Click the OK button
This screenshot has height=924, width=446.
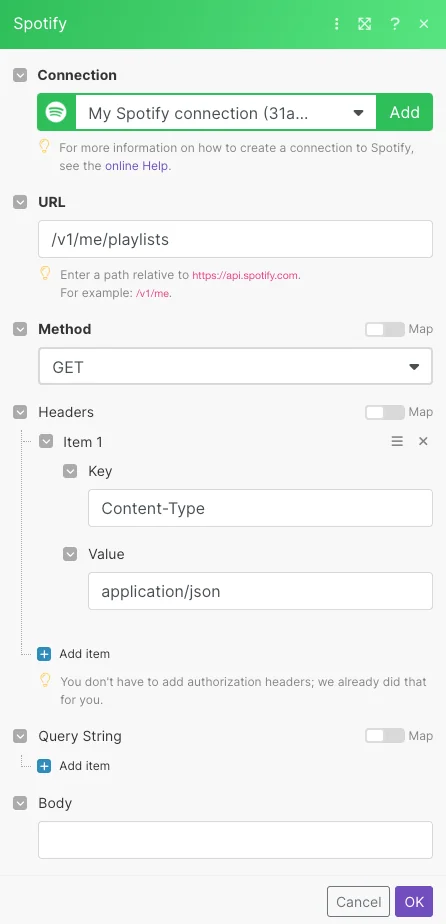point(414,902)
